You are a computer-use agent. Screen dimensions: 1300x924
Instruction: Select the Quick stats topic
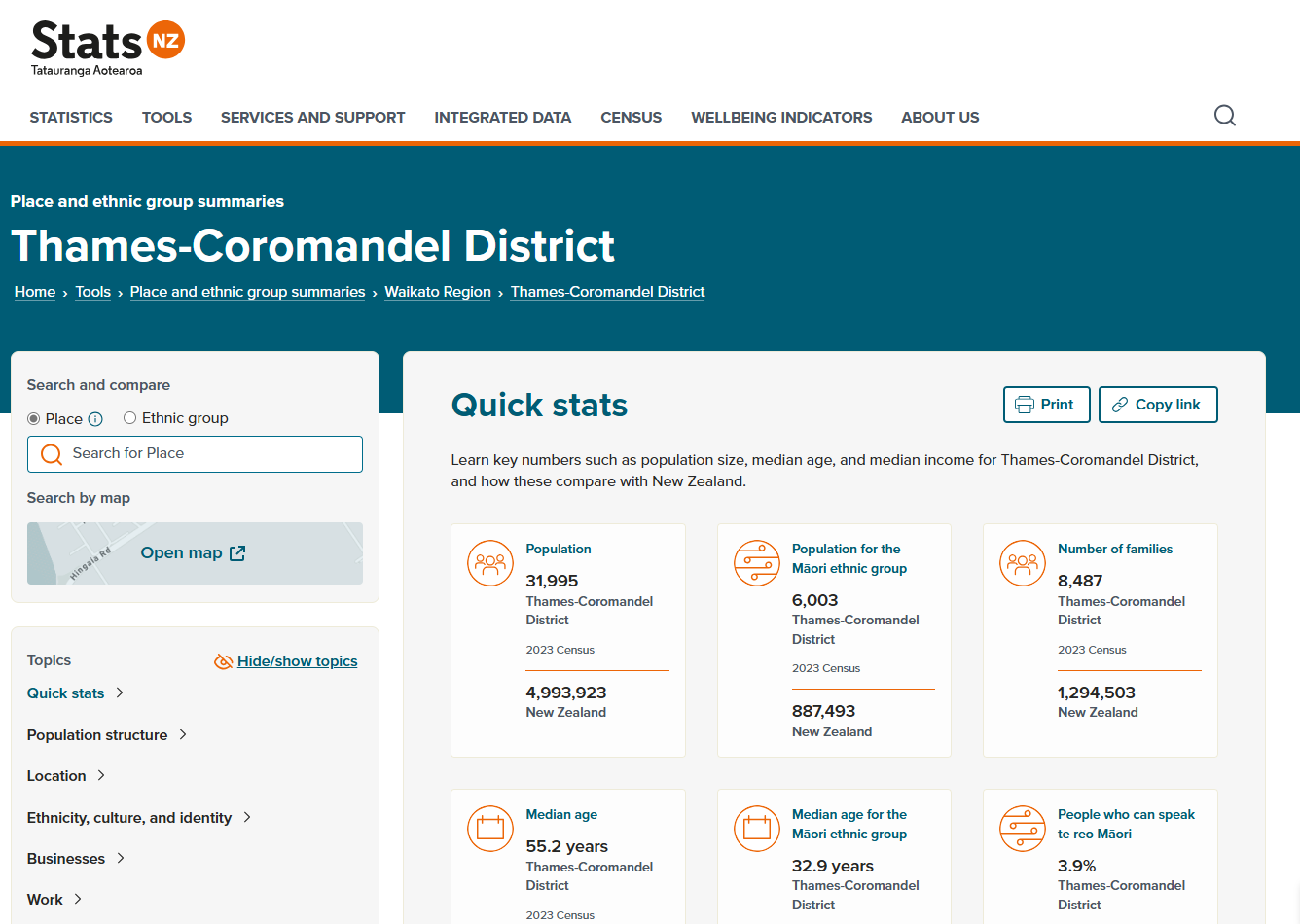(x=65, y=693)
